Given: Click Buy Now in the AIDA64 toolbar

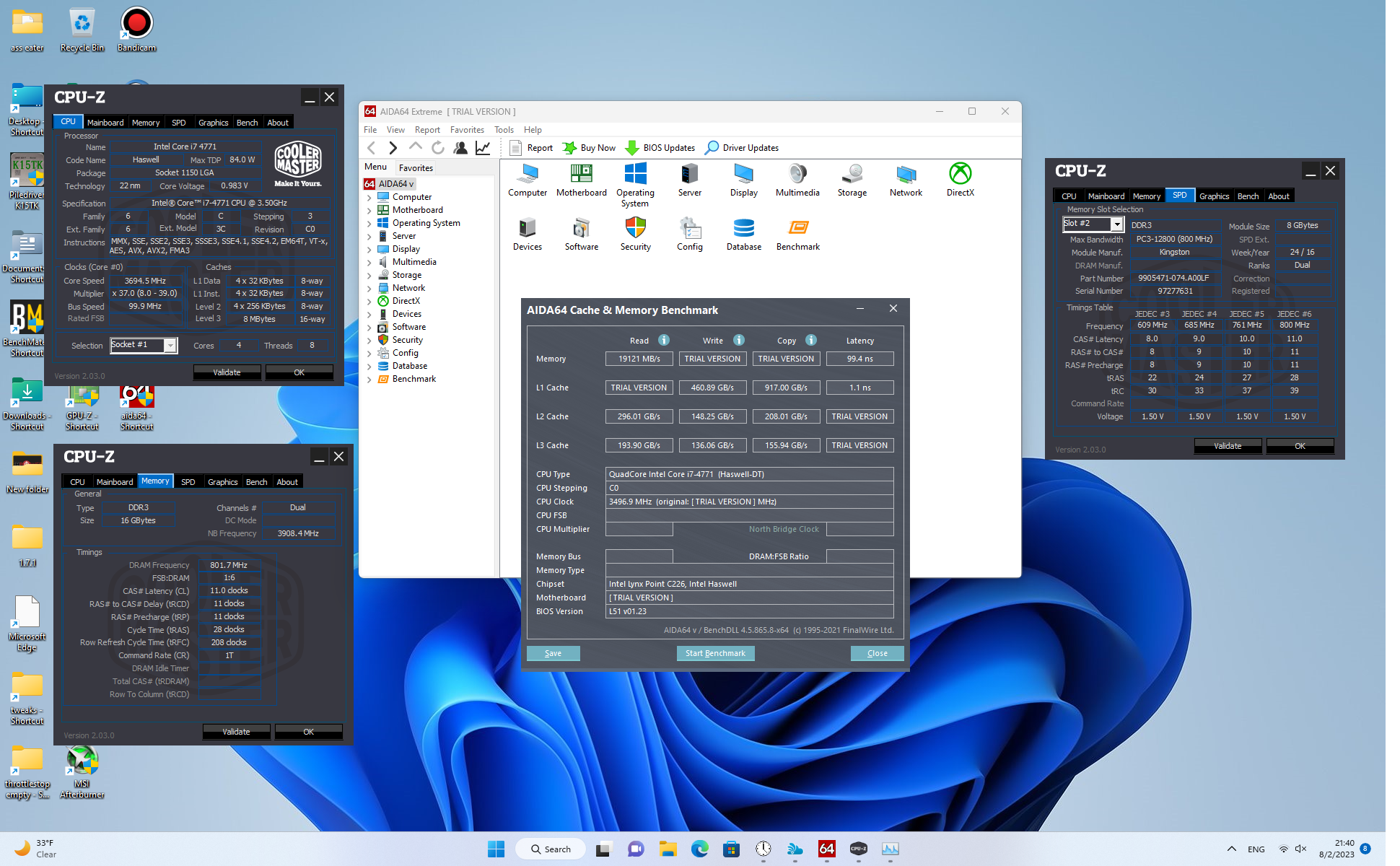Looking at the screenshot, I should click(x=589, y=148).
